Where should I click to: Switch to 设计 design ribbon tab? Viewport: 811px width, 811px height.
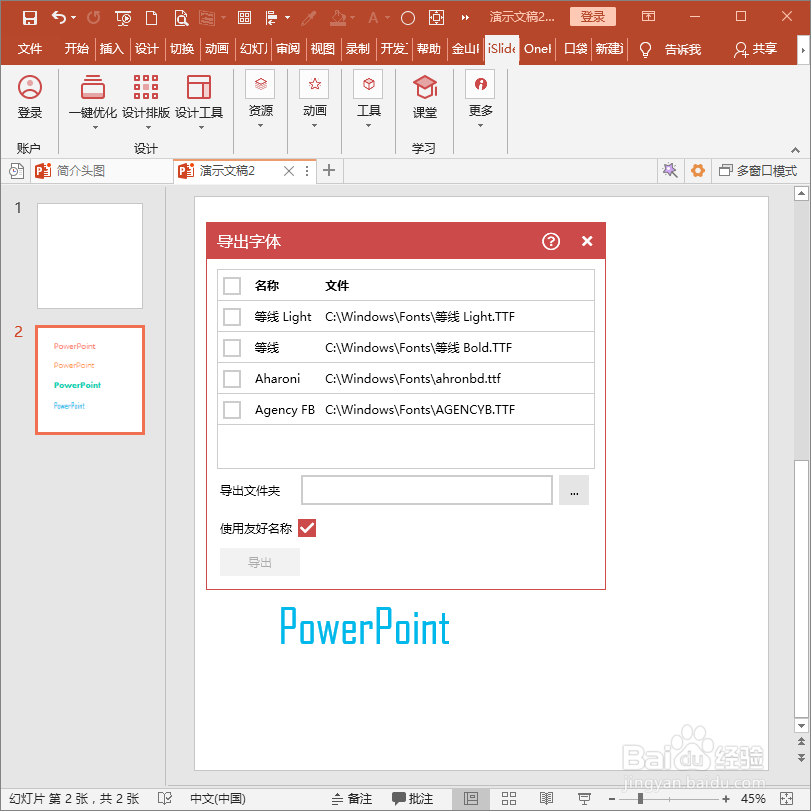point(146,49)
